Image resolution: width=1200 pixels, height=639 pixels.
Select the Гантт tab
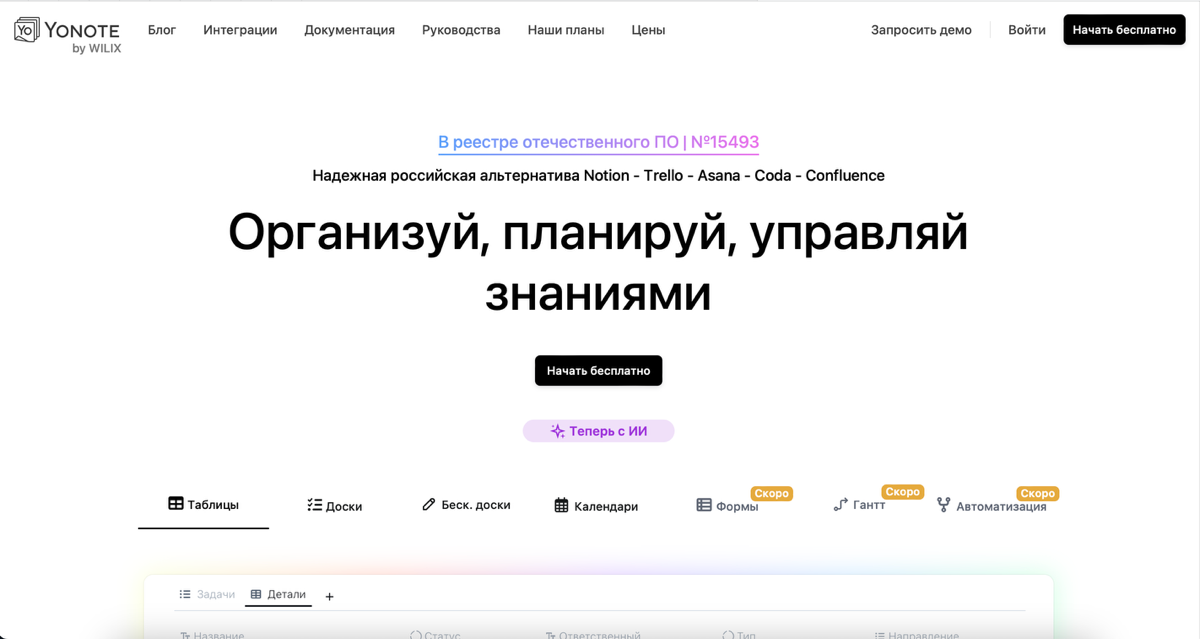click(x=860, y=505)
